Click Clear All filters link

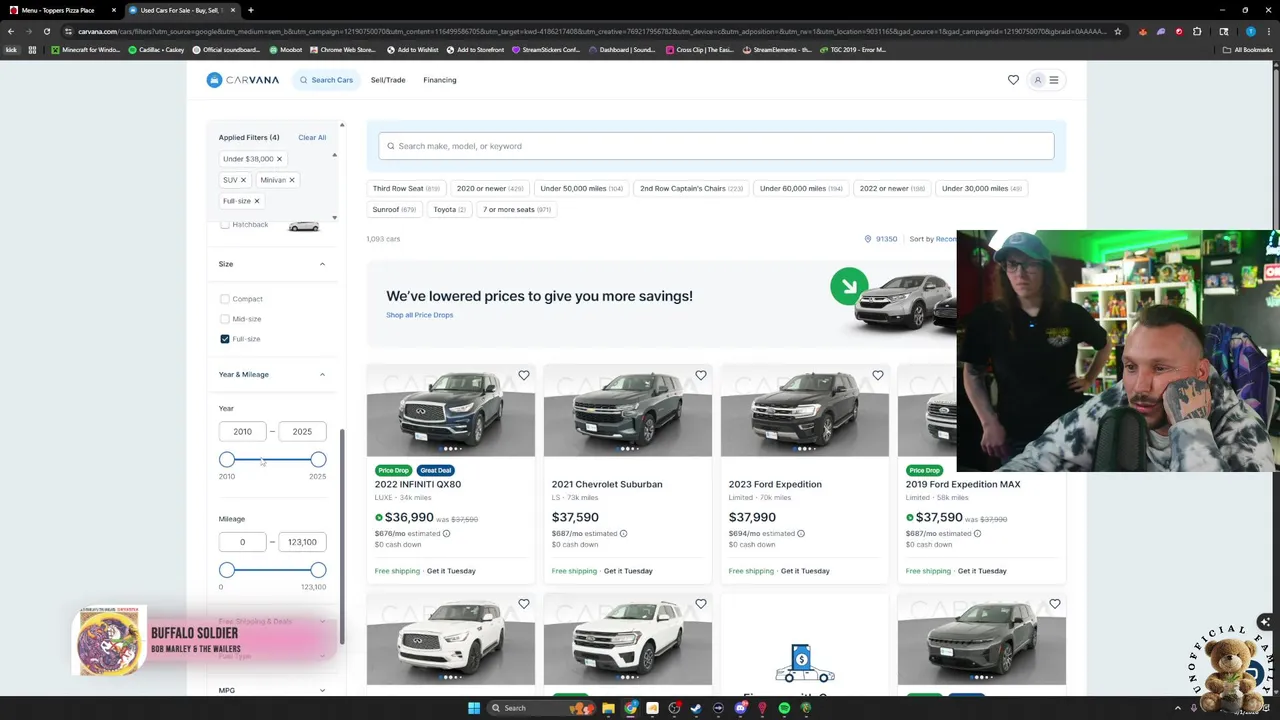312,137
